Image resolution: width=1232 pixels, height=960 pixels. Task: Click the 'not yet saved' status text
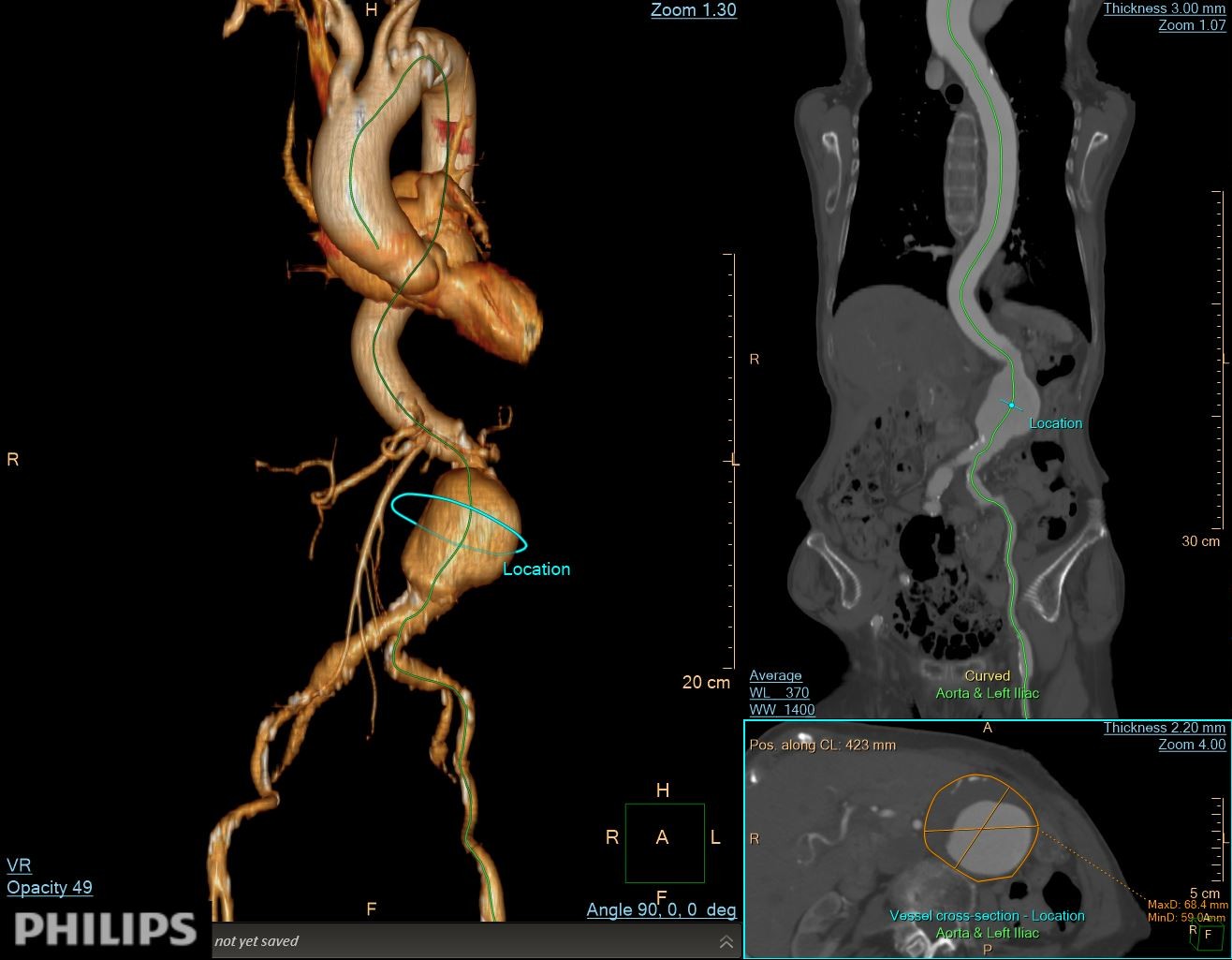257,941
